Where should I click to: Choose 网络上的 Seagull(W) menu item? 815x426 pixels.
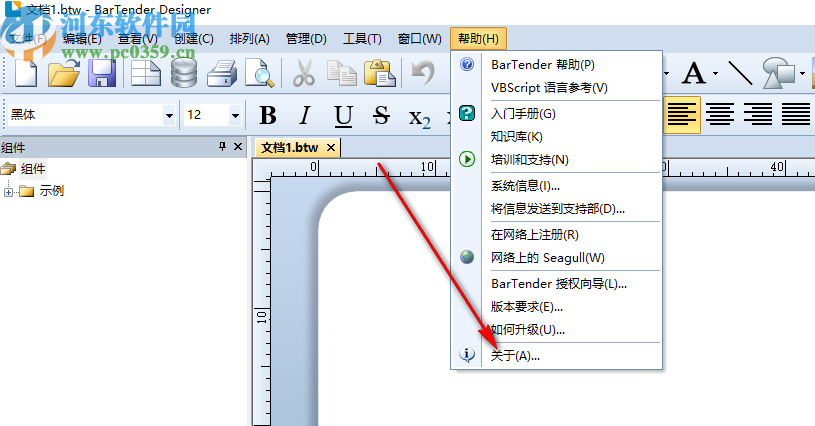tap(557, 258)
